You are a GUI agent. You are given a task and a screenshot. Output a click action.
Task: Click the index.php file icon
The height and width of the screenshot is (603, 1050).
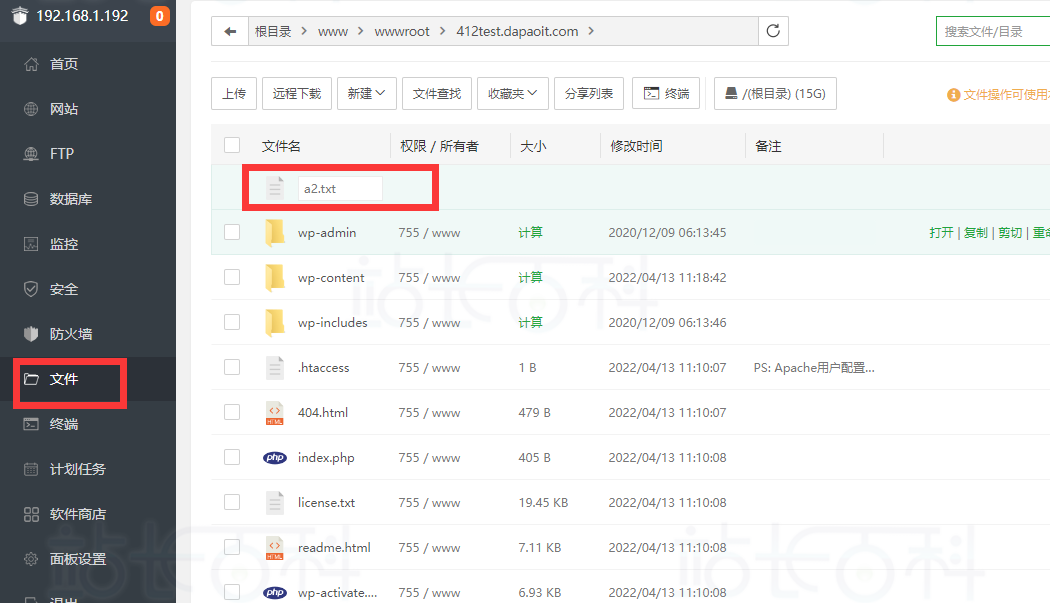click(x=275, y=458)
